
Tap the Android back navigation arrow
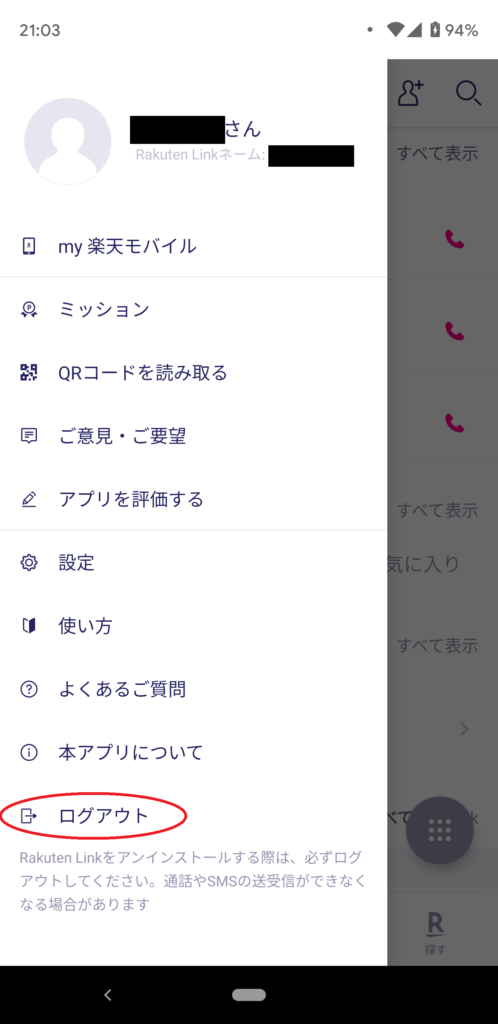pyautogui.click(x=108, y=995)
